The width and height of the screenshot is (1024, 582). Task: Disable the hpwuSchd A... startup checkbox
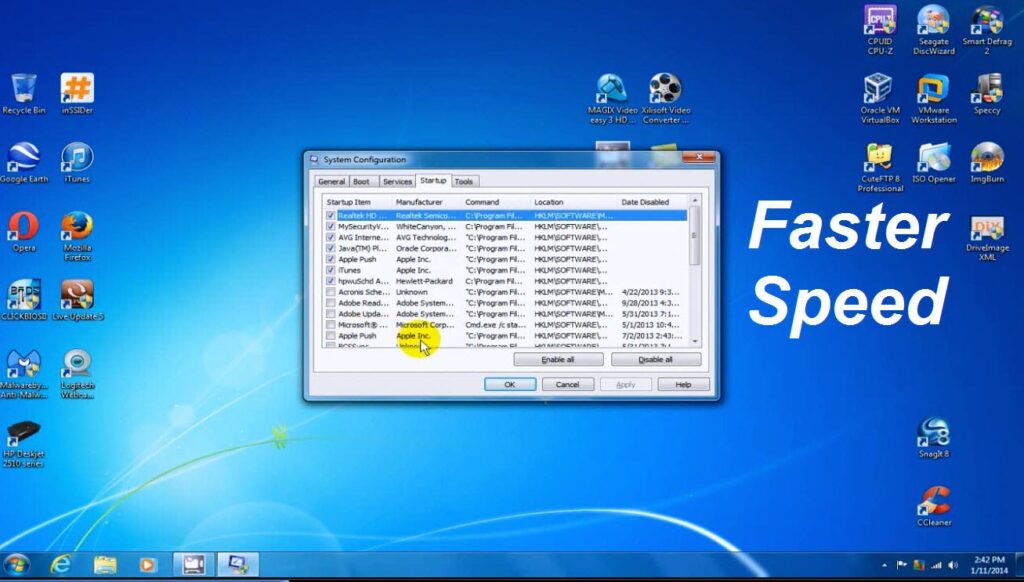click(330, 281)
